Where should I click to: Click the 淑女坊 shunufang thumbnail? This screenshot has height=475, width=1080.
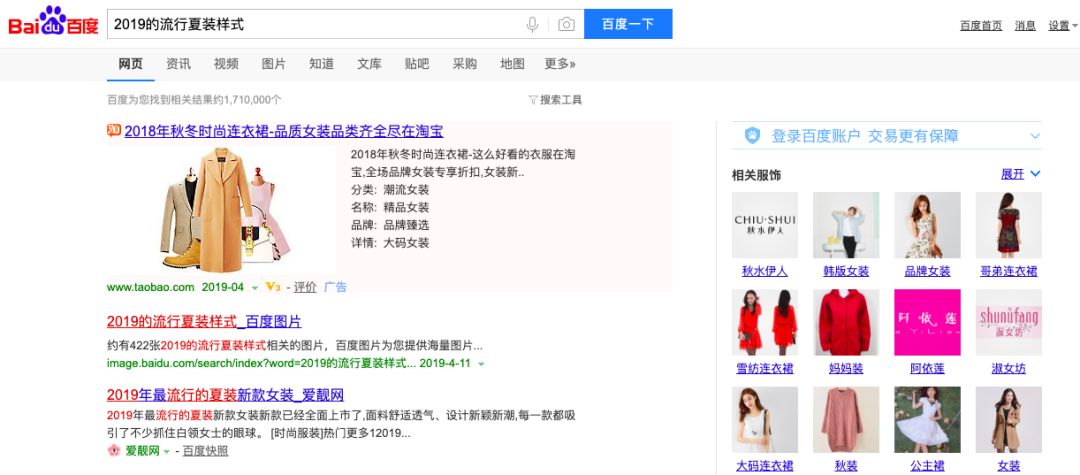[x=1008, y=322]
